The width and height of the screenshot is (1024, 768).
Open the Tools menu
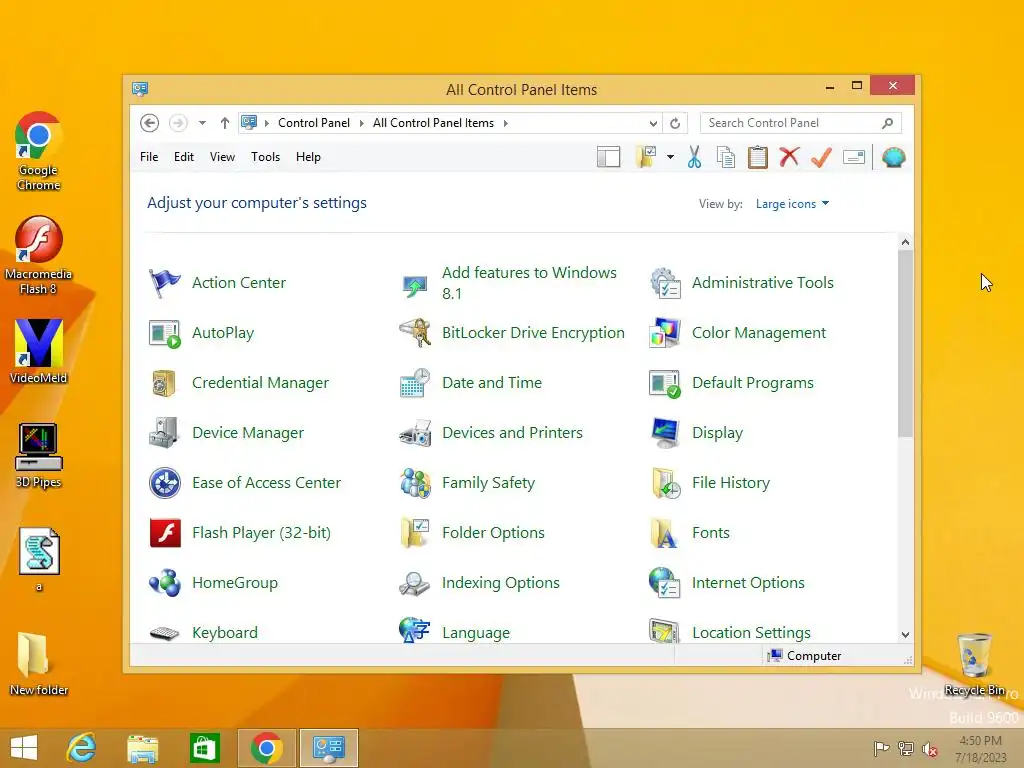(x=265, y=157)
